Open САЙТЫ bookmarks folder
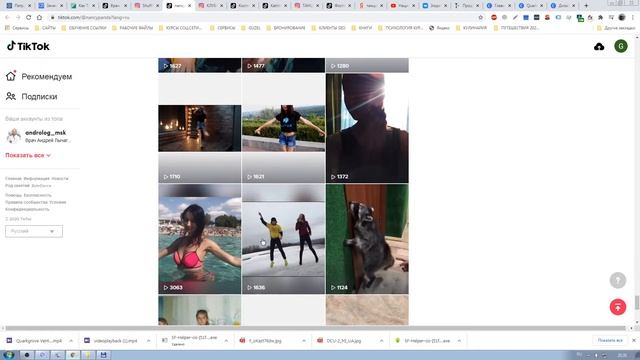 [45, 28]
